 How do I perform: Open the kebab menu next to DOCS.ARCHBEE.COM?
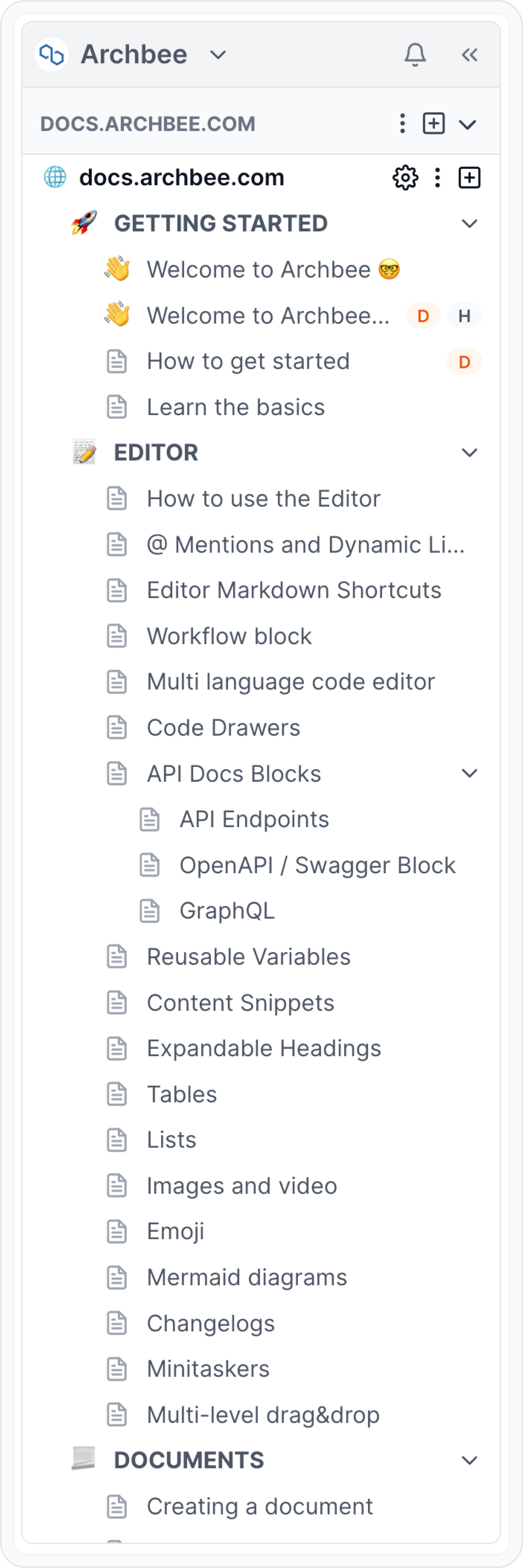pyautogui.click(x=402, y=123)
